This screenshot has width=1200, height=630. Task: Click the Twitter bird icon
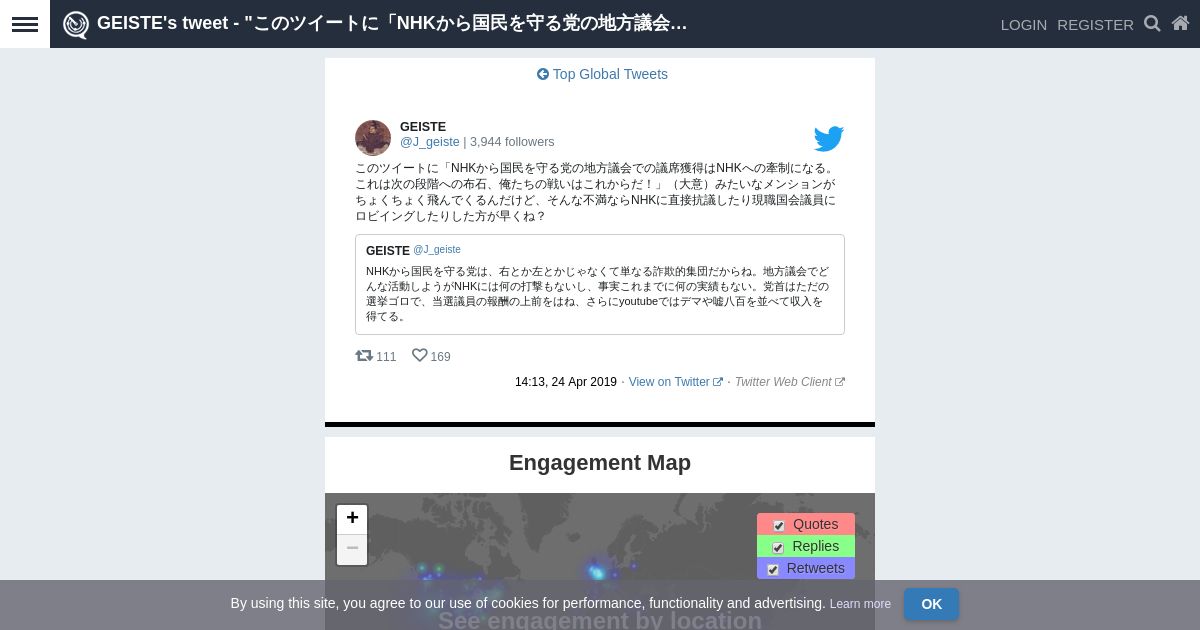(828, 139)
